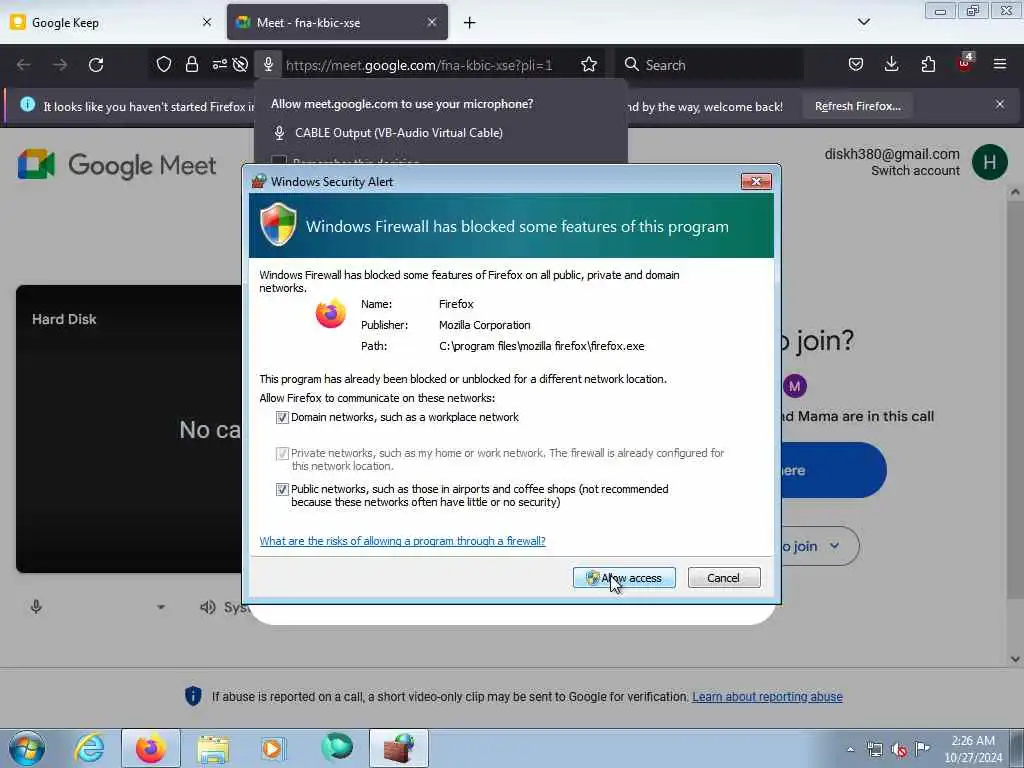Bookmark this page with the star icon

[589, 64]
